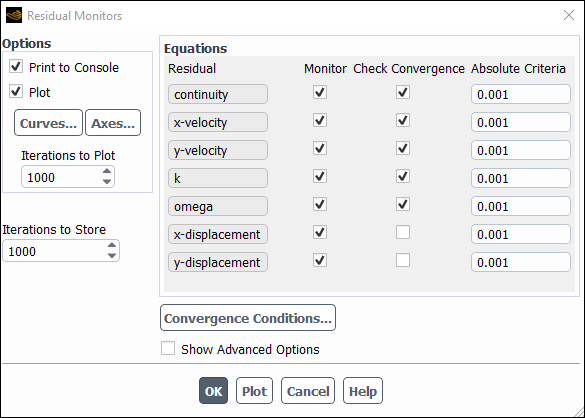The width and height of the screenshot is (585, 418).
Task: Toggle Show Advanced Options checkbox
Action: 168,348
